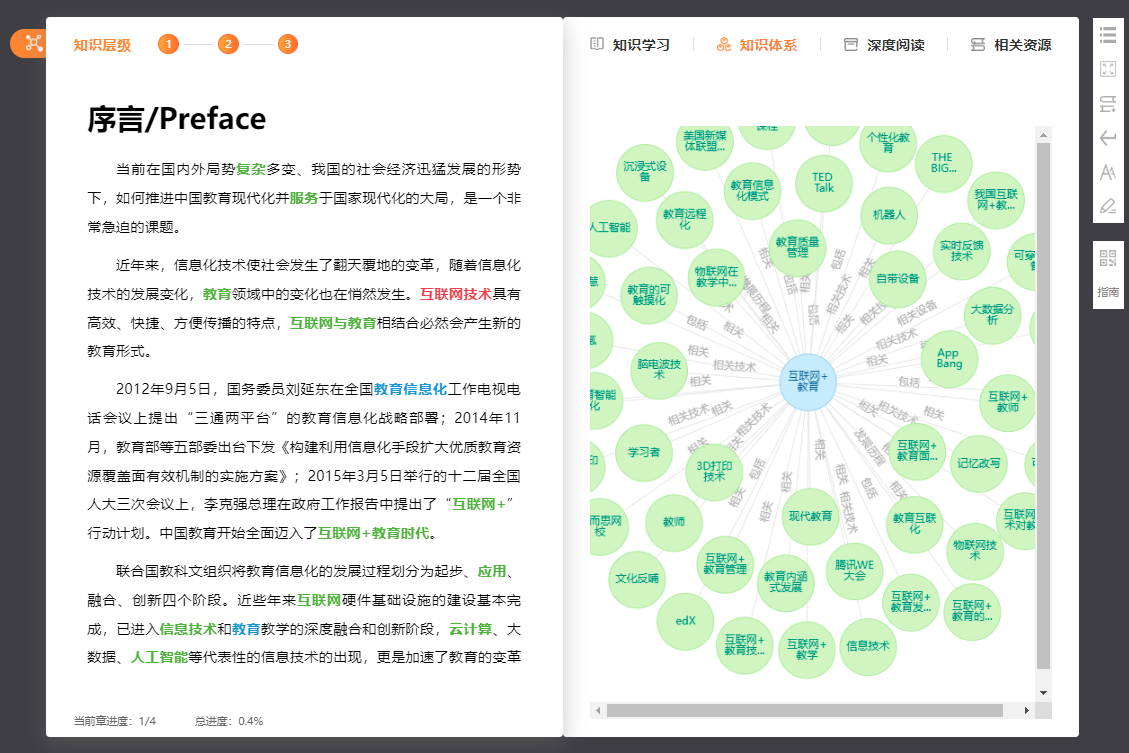This screenshot has width=1129, height=753.
Task: Click the 指南 guide button
Action: tap(1107, 292)
